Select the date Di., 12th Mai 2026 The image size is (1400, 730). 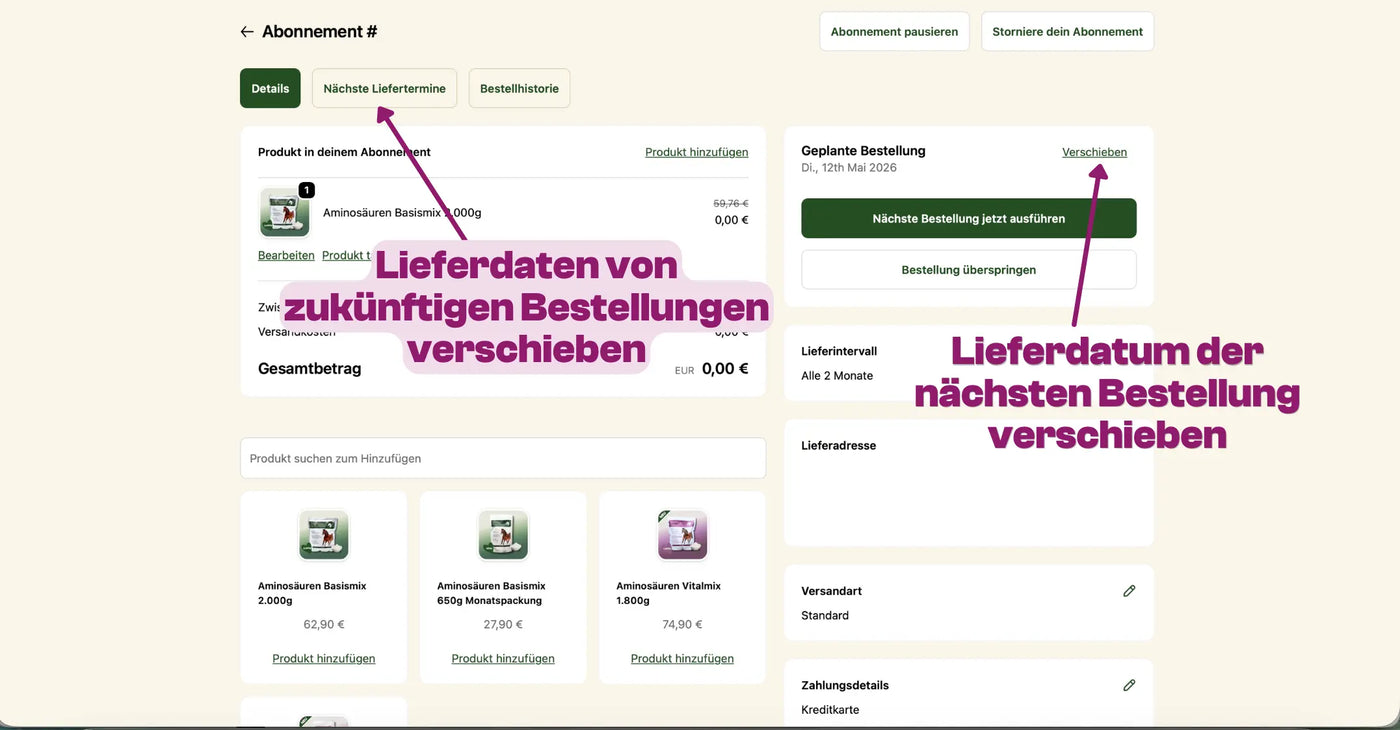click(849, 168)
